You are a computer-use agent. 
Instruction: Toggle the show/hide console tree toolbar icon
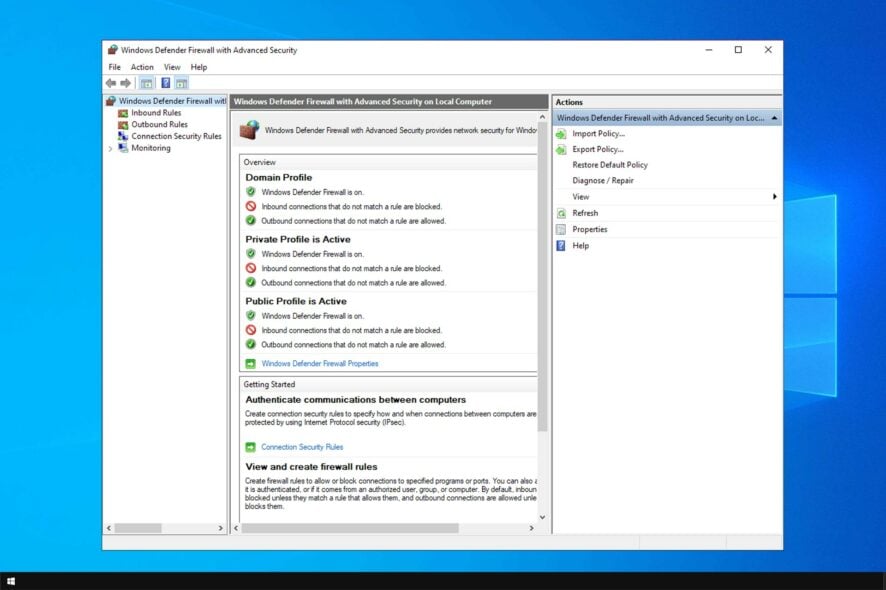[146, 83]
